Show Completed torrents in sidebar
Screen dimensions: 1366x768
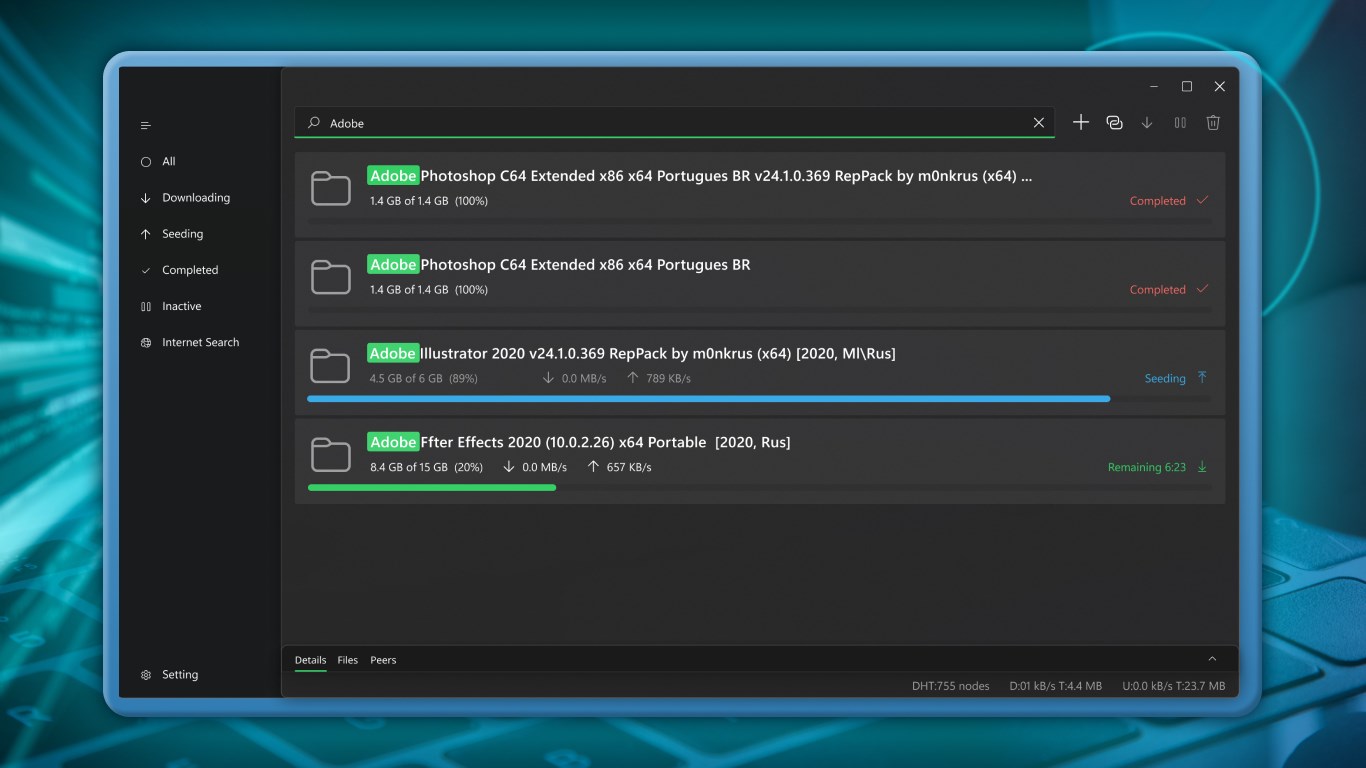coord(190,270)
